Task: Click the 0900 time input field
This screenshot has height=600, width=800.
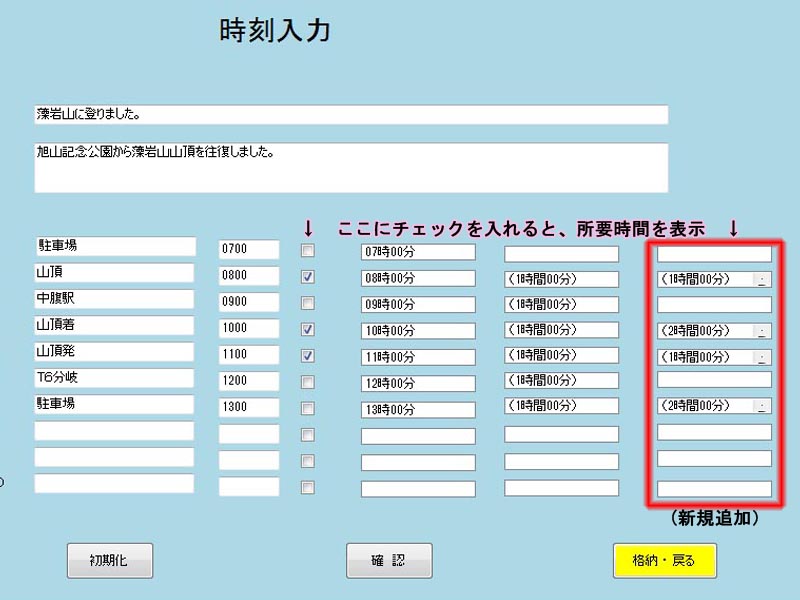Action: point(248,301)
